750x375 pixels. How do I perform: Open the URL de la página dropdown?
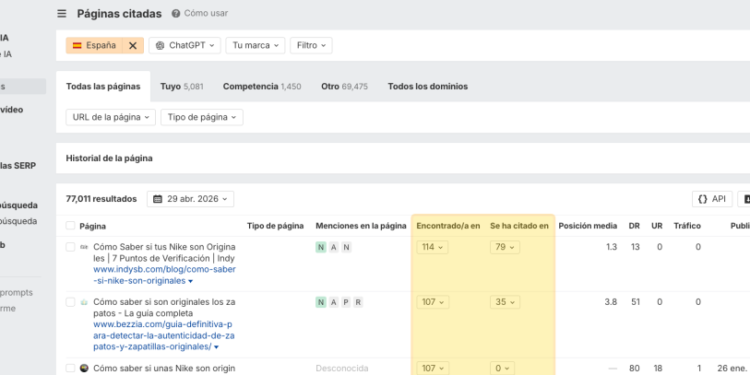(x=110, y=117)
